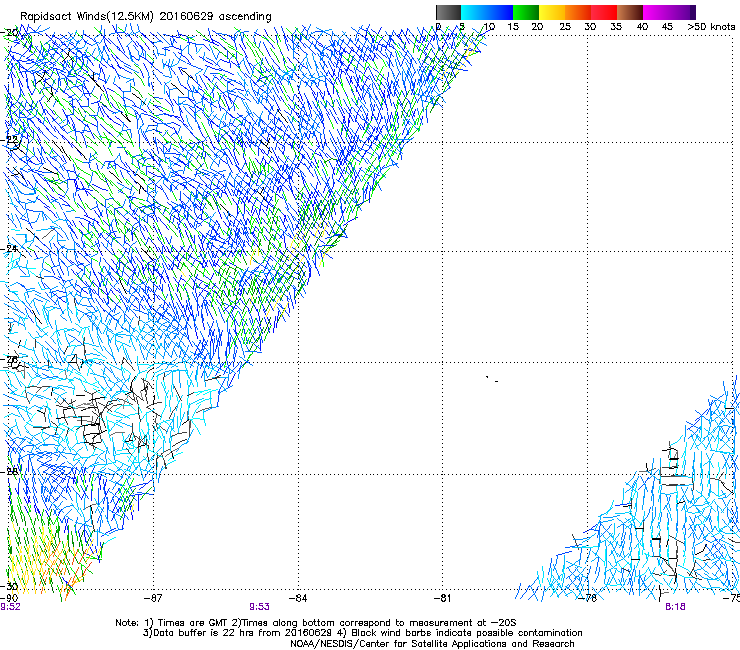Click the yellow 20-25 knots legend swatch
The height and width of the screenshot is (650, 740).
tap(552, 12)
